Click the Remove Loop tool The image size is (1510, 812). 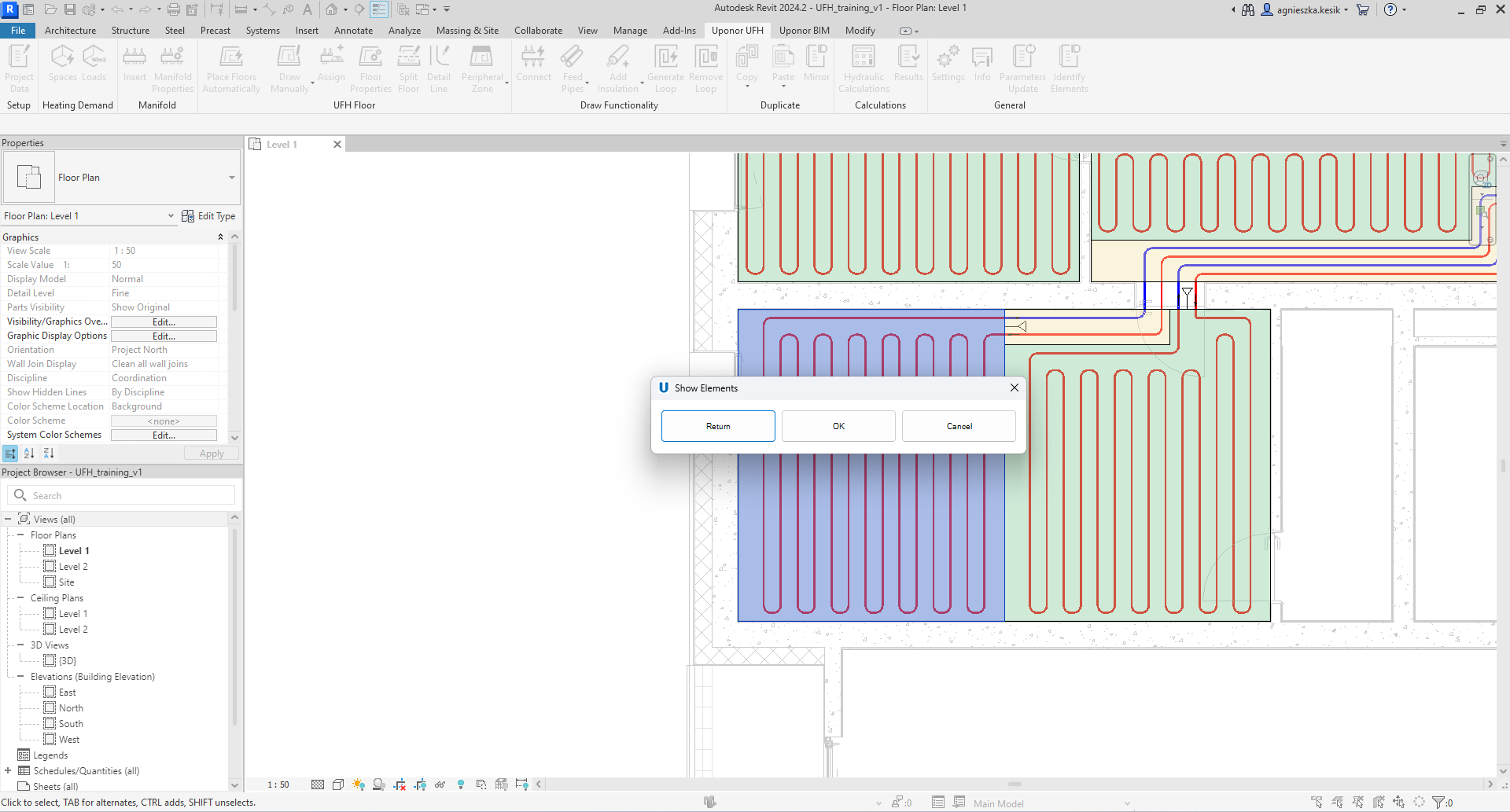click(705, 69)
